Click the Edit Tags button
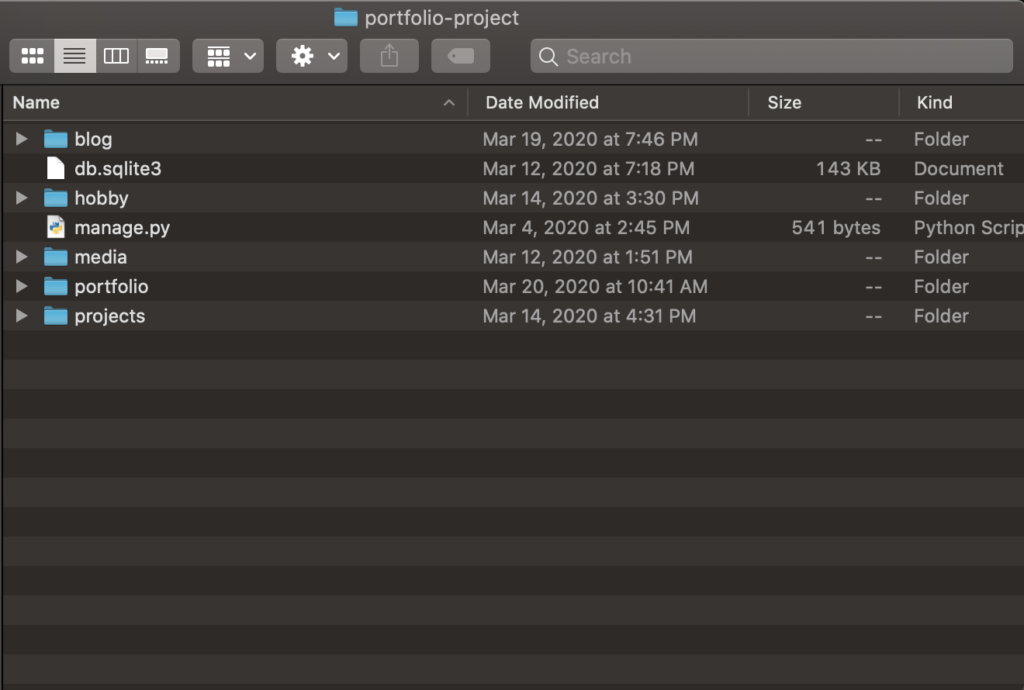The width and height of the screenshot is (1024, 690). pos(460,56)
